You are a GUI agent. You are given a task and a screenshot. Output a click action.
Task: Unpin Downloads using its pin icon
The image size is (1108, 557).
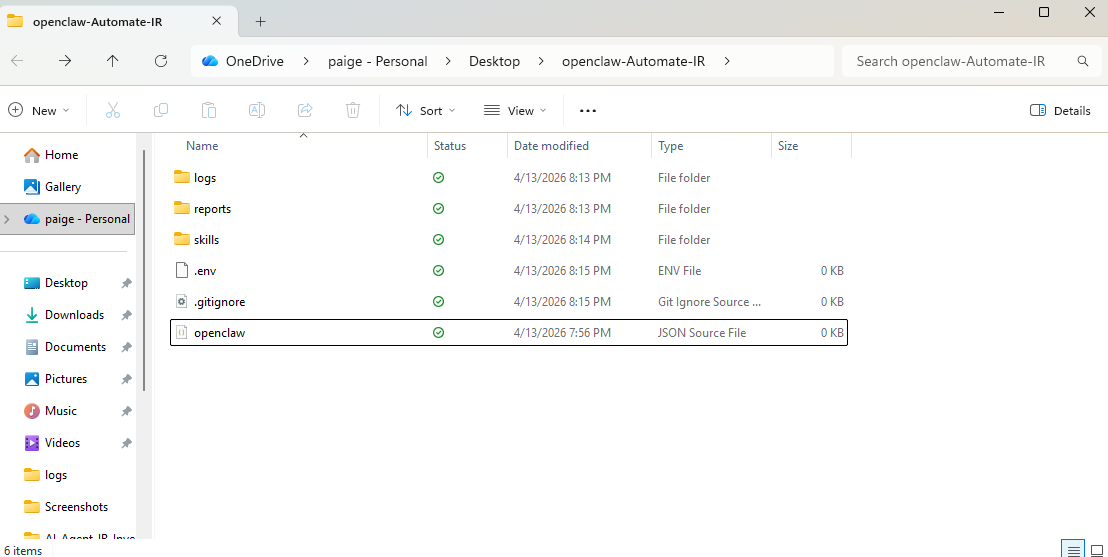tap(126, 315)
